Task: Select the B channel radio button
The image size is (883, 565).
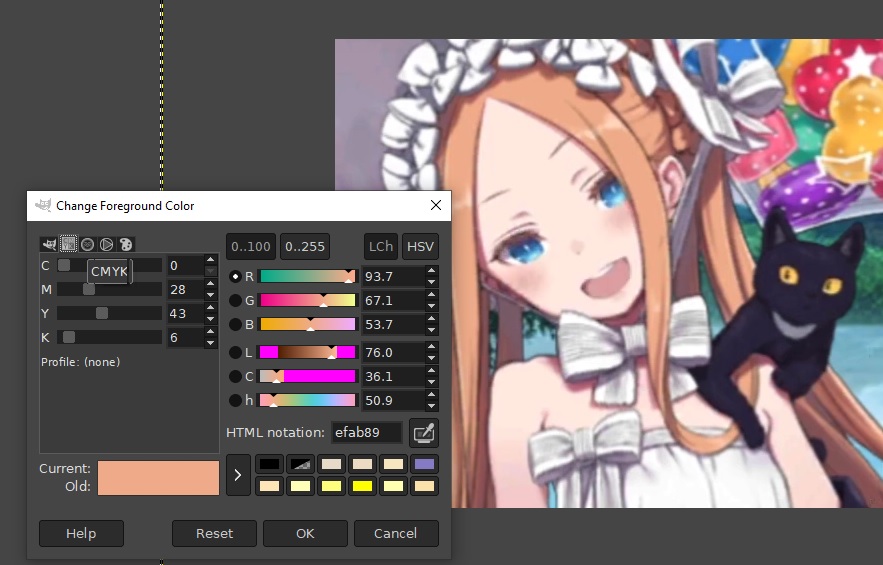Action: coord(235,324)
